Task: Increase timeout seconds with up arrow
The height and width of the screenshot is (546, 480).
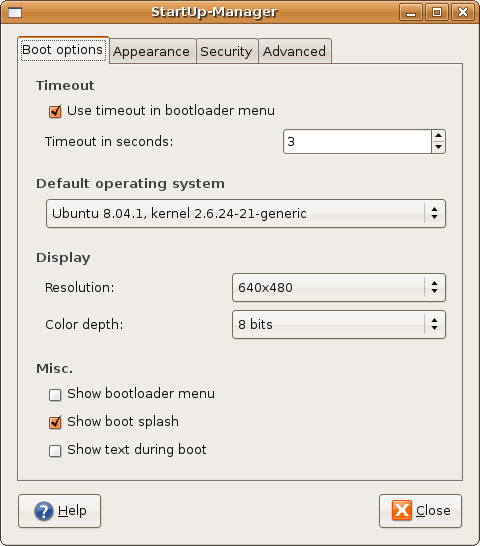Action: [439, 135]
